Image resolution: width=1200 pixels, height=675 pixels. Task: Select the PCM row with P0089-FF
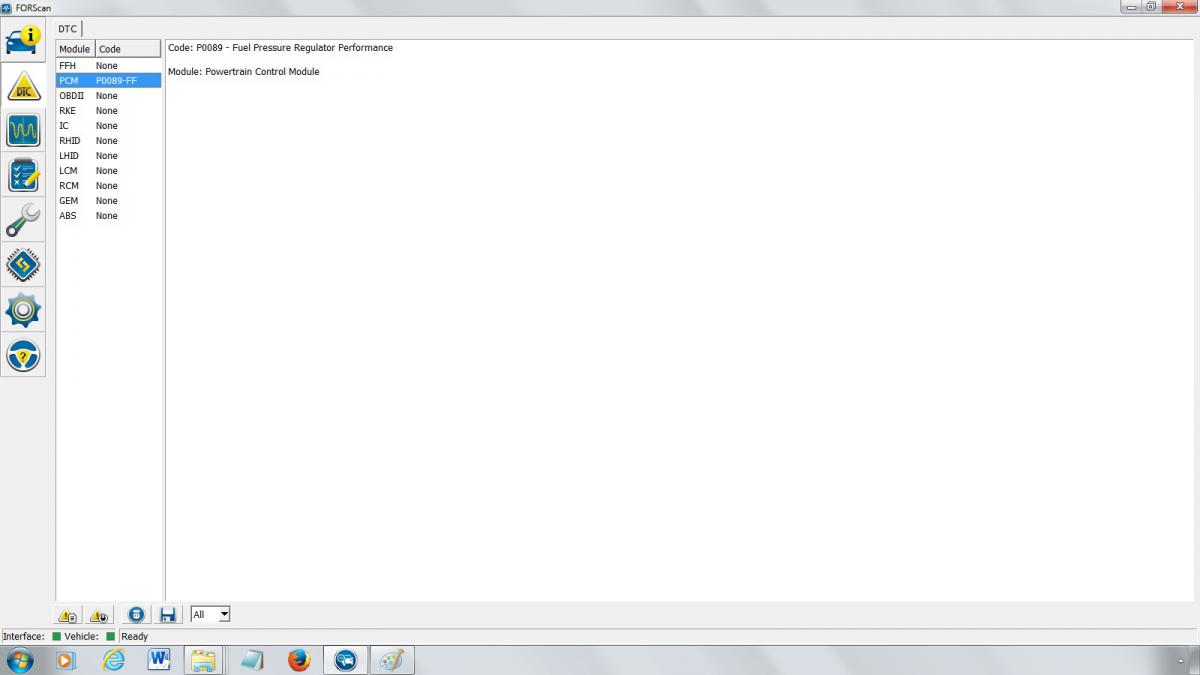[108, 81]
